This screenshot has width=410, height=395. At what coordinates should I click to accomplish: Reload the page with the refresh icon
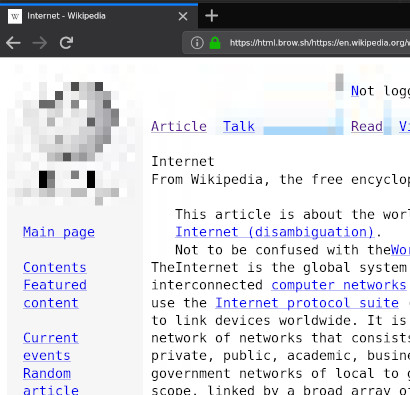pos(66,43)
